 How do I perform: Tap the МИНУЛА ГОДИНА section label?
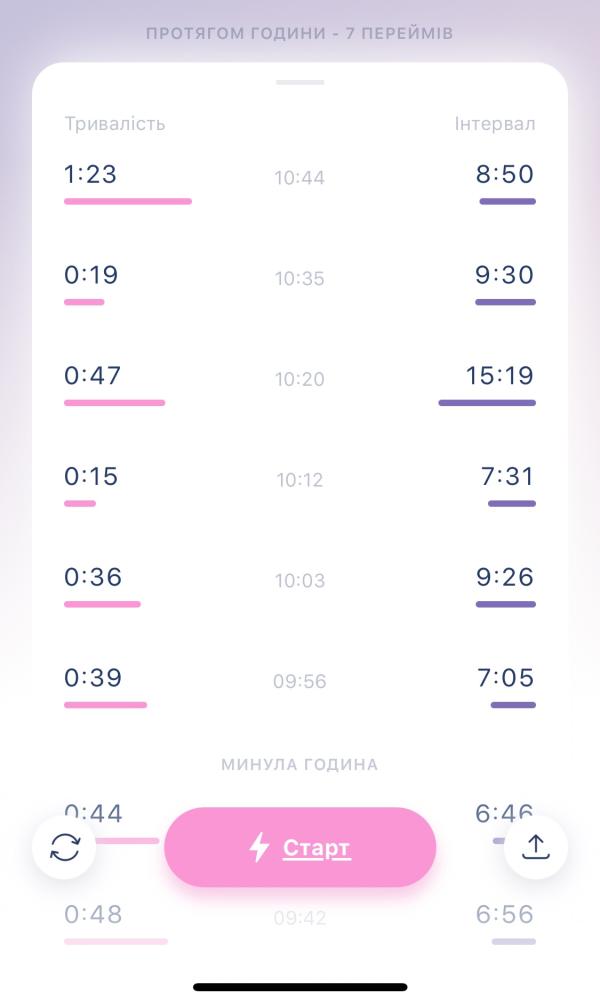(x=300, y=765)
